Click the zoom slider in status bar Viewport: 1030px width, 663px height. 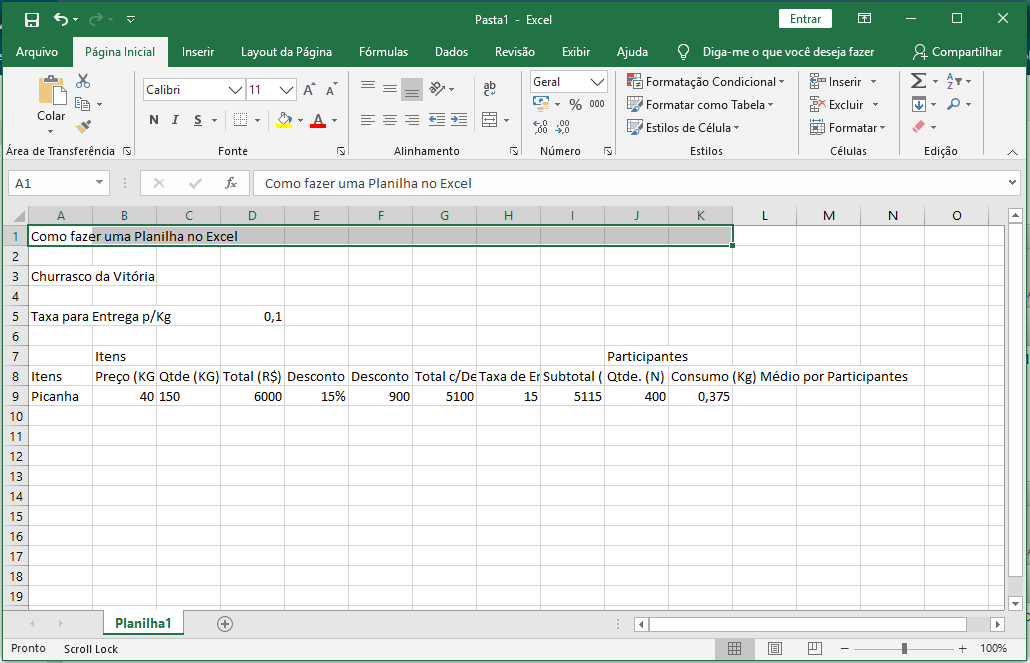pyautogui.click(x=904, y=648)
